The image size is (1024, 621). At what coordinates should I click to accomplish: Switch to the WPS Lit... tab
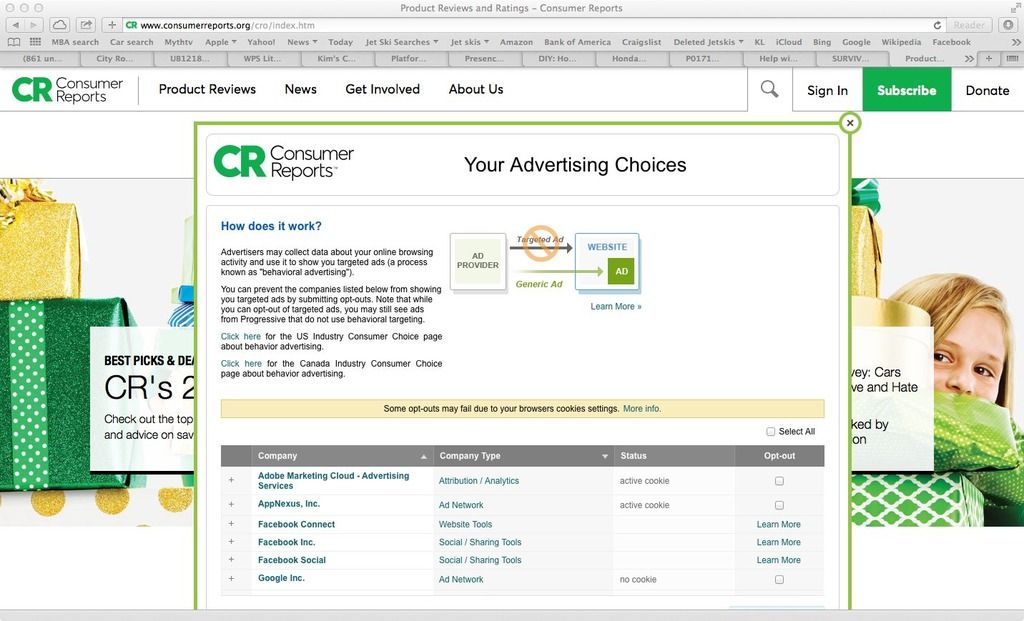coord(264,58)
